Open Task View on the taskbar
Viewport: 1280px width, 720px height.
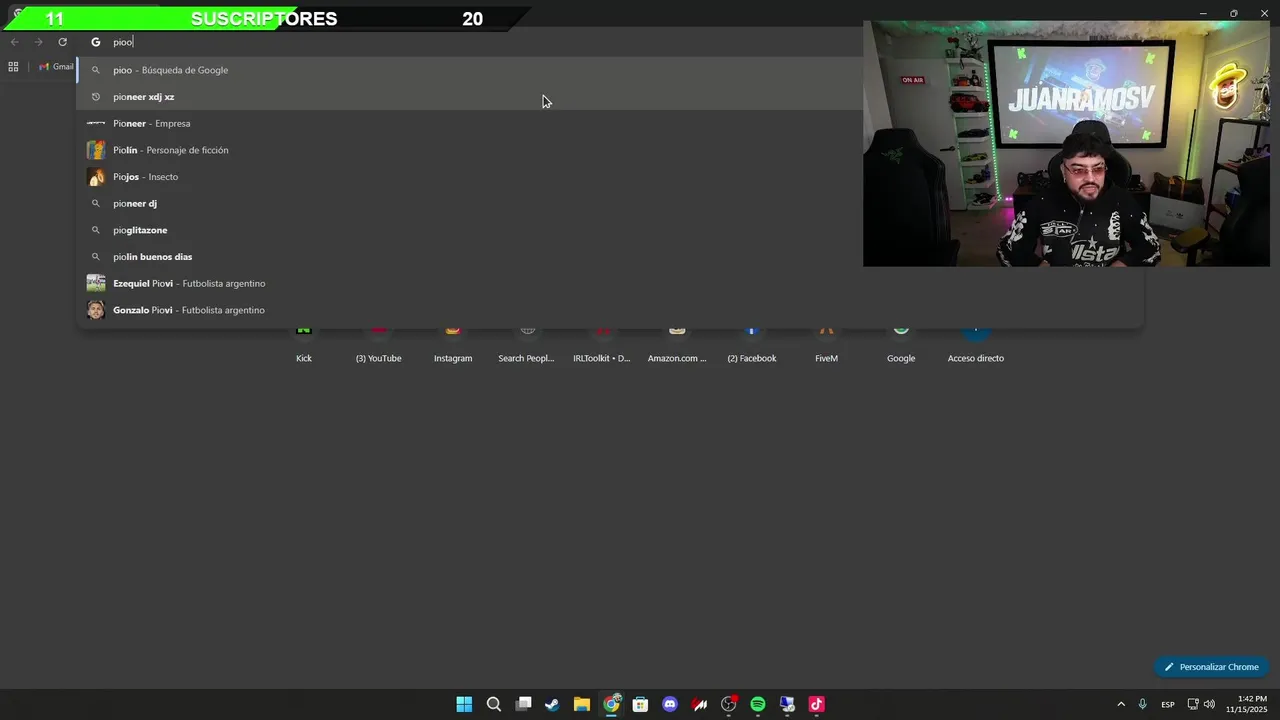pyautogui.click(x=523, y=704)
